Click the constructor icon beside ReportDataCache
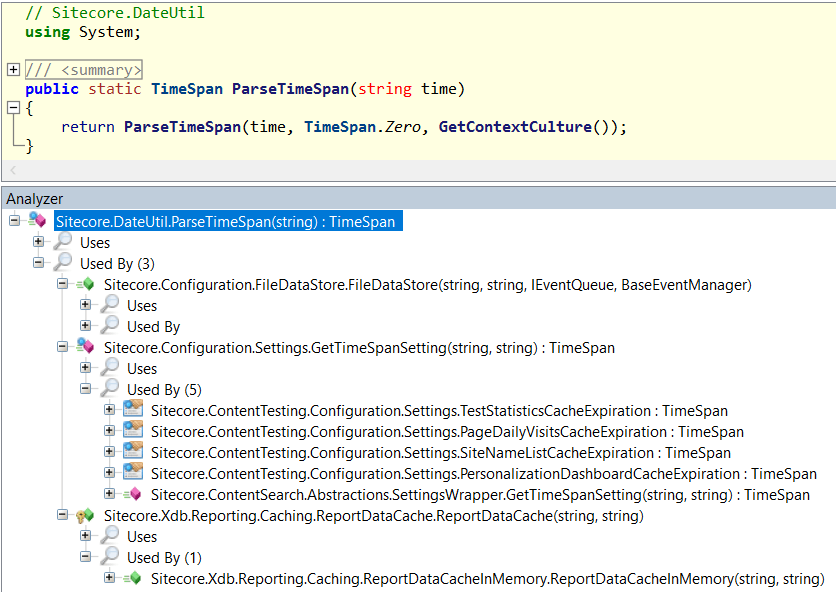 [86, 516]
